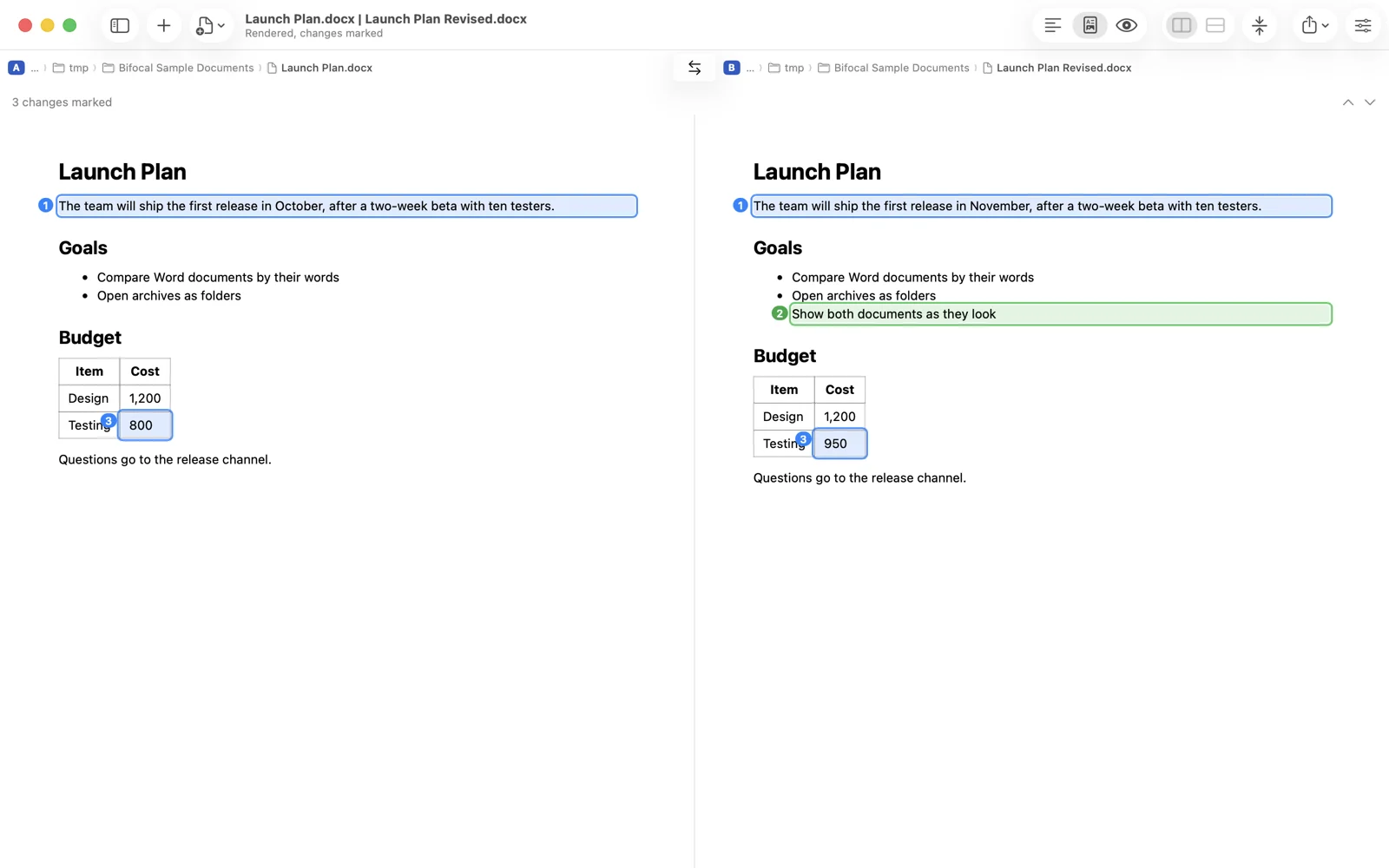Click Launch Plan Revised.docx in the breadcrumb
The image size is (1389, 868).
click(x=1057, y=68)
